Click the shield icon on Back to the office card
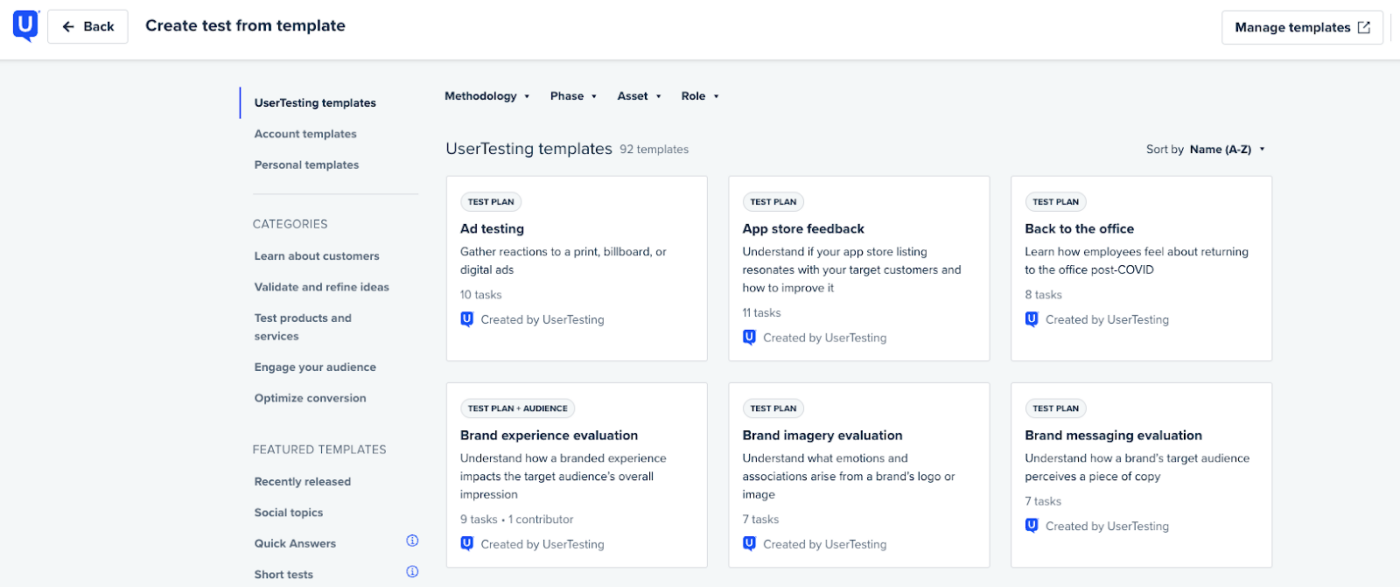The height and width of the screenshot is (587, 1400). (x=1033, y=319)
